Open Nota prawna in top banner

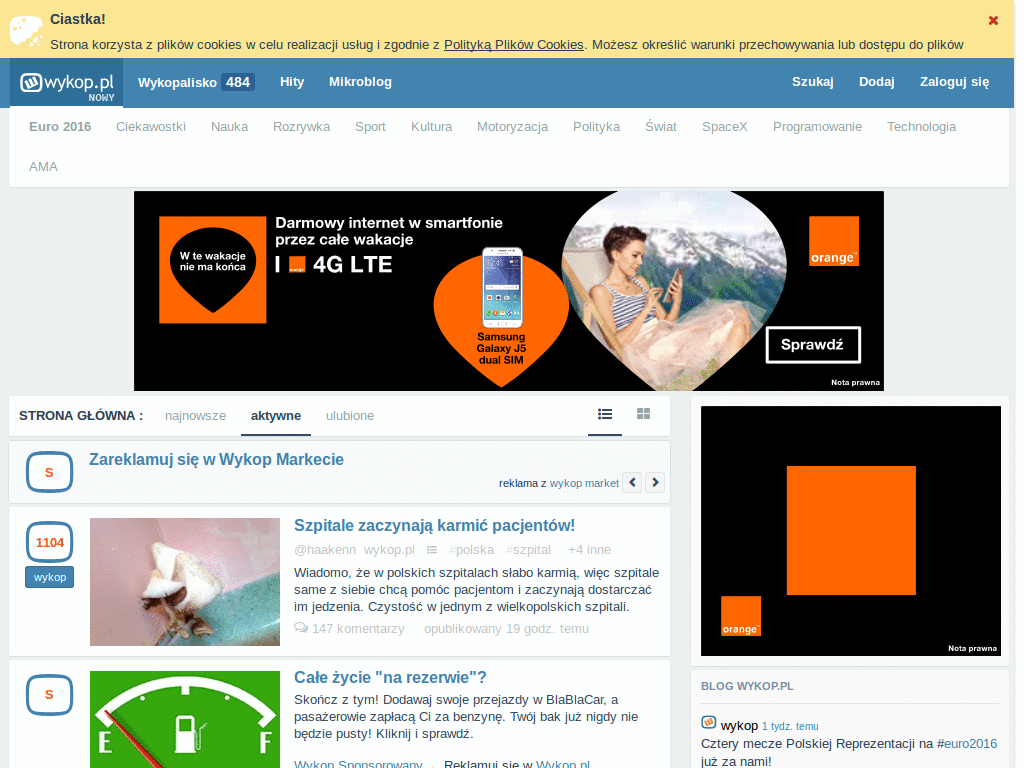click(855, 383)
